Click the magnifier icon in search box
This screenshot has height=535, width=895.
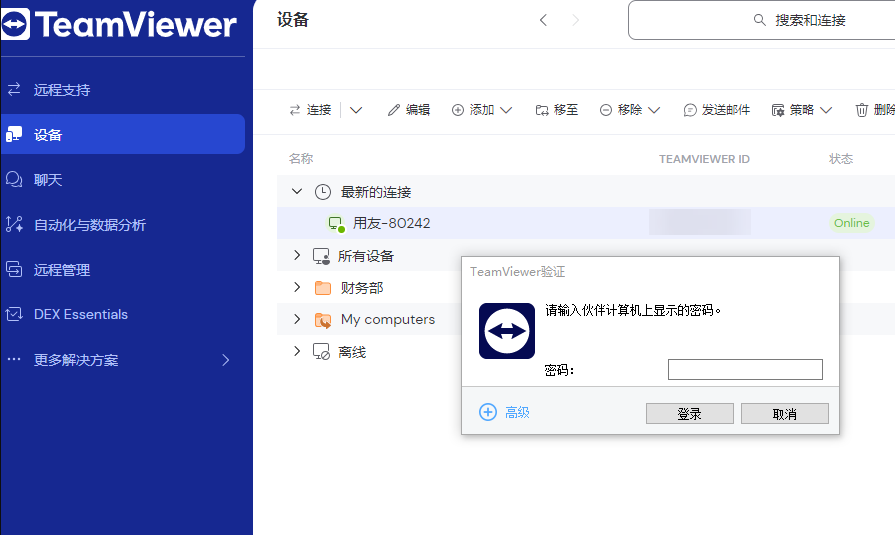tap(759, 20)
